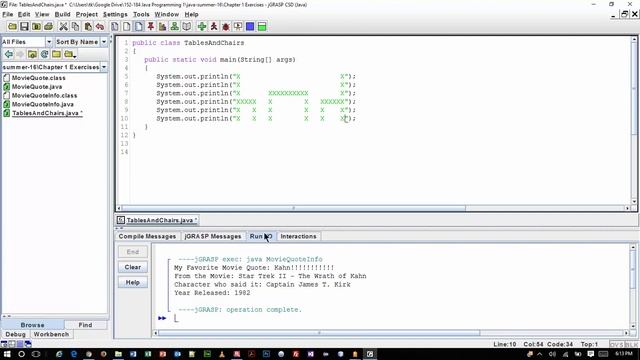Switch to the Browse tab
Image resolution: width=640 pixels, height=360 pixels.
[x=32, y=325]
